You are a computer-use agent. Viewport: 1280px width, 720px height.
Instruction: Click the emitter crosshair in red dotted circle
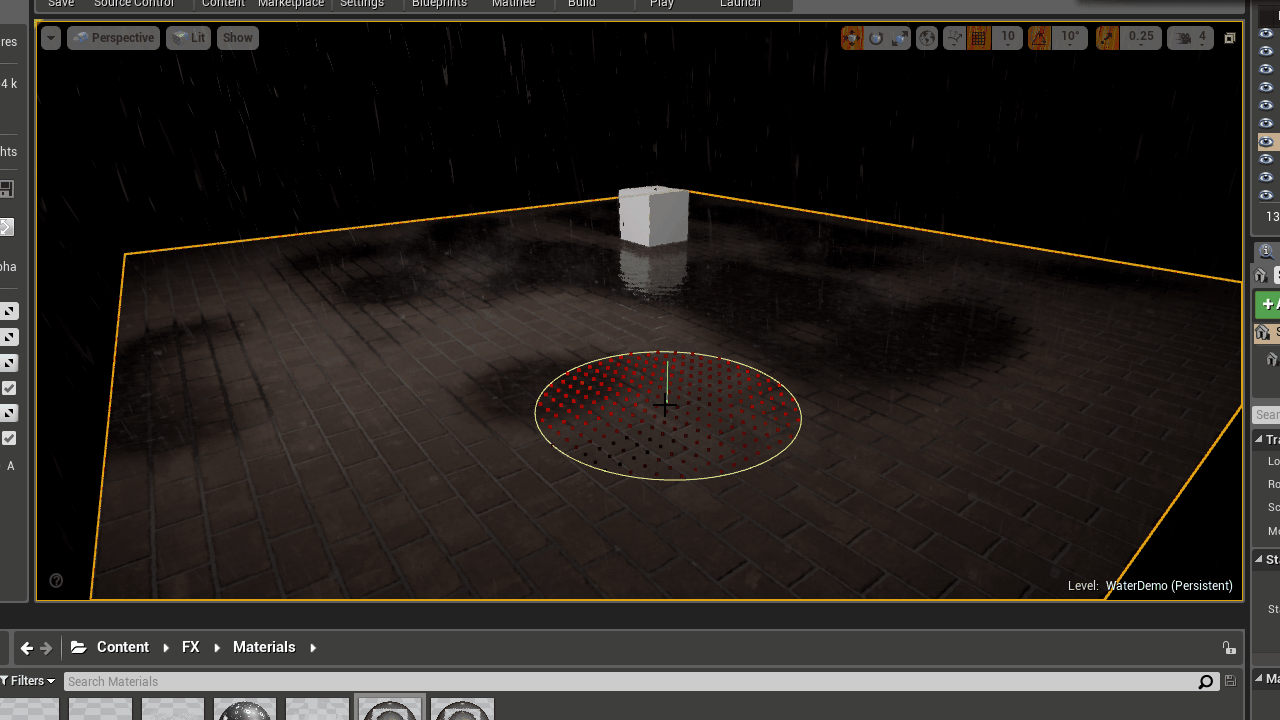coord(665,405)
